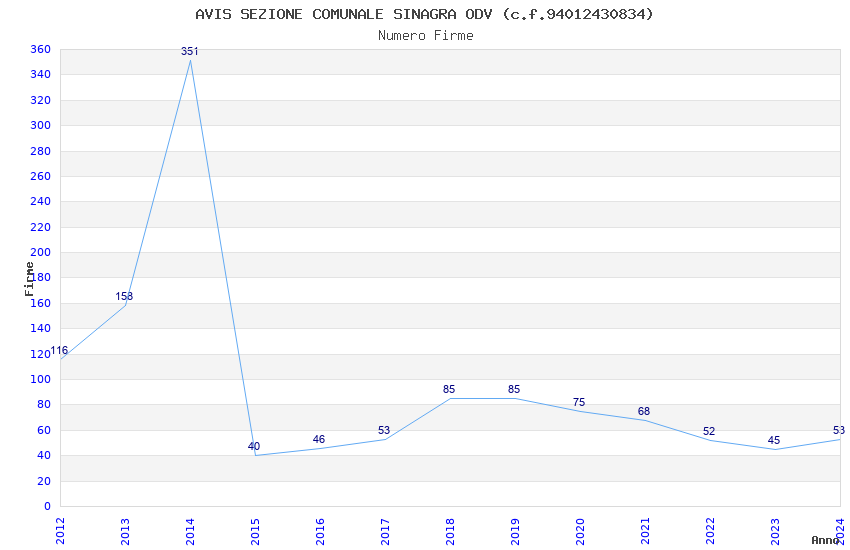Screen dimensions: 850x550
Task: Click the y-axis value 340
Action: [x=41, y=74]
